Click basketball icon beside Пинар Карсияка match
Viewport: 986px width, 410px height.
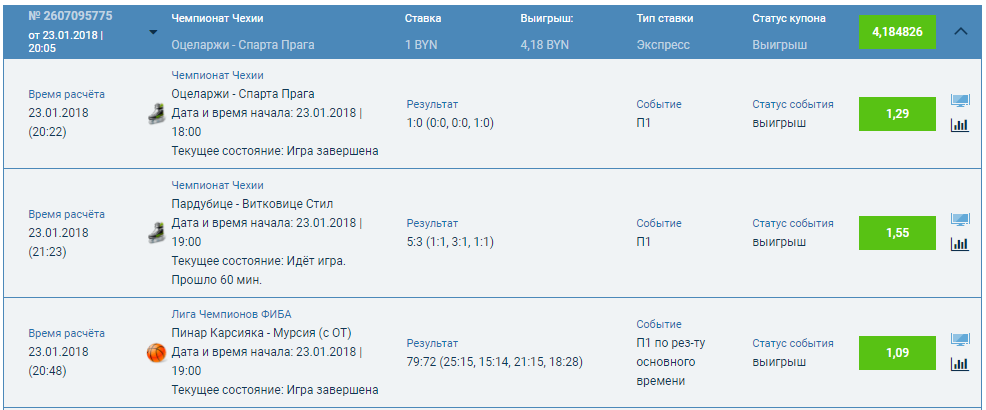tap(155, 353)
